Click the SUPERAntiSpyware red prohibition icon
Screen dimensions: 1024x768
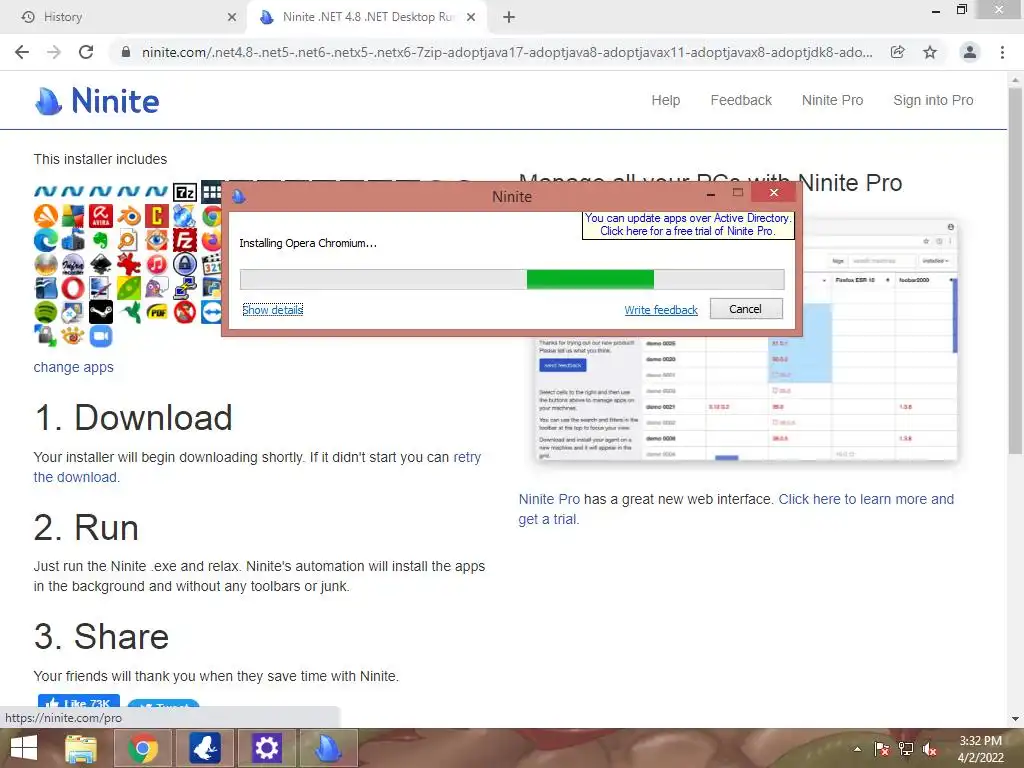click(185, 312)
